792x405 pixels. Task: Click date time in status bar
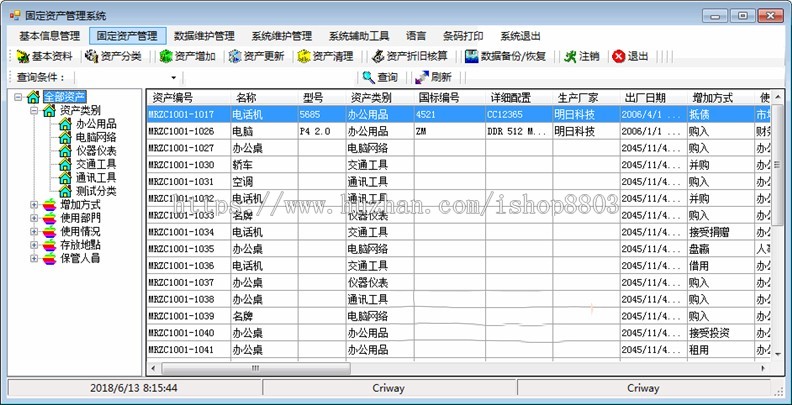tap(134, 388)
